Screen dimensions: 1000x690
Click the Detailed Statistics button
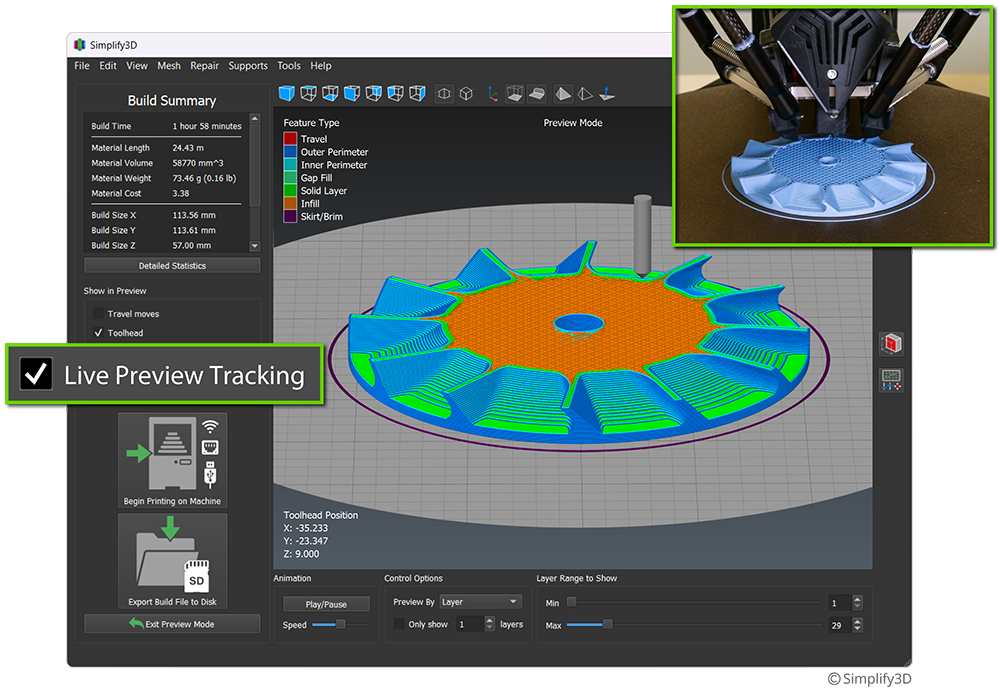pyautogui.click(x=172, y=266)
